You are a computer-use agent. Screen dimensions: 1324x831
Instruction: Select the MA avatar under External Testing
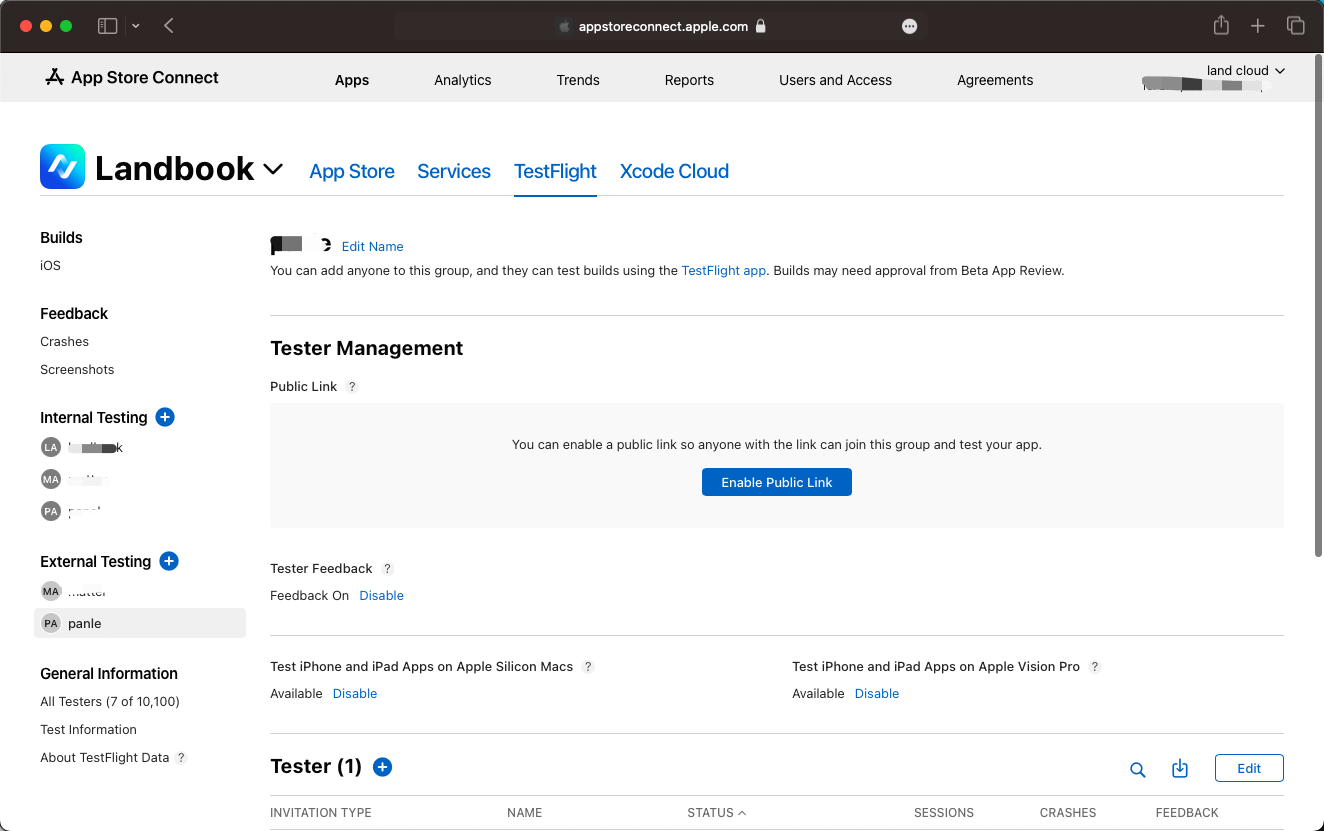[51, 591]
